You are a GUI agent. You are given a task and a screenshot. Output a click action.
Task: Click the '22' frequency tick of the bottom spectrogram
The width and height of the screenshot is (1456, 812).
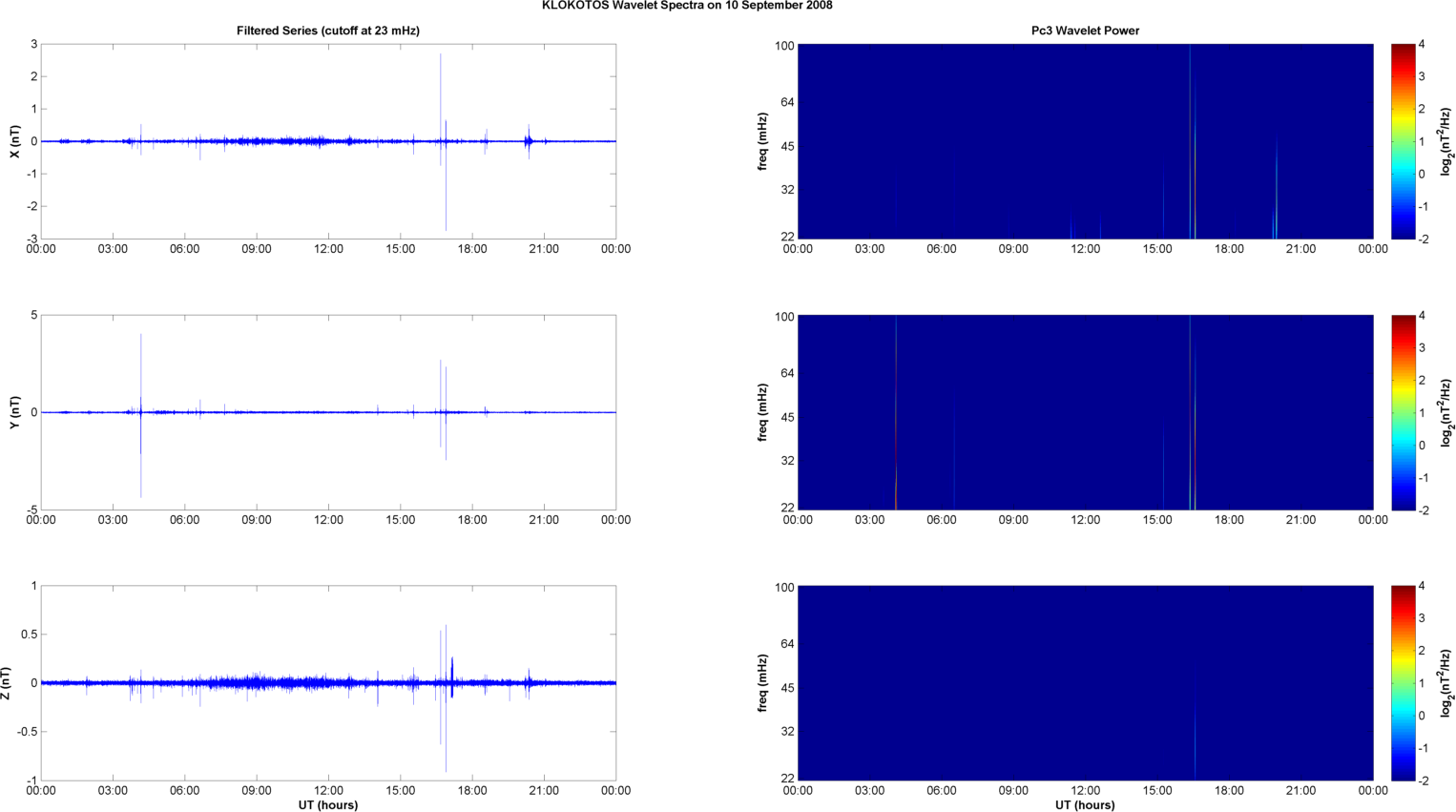click(x=787, y=779)
